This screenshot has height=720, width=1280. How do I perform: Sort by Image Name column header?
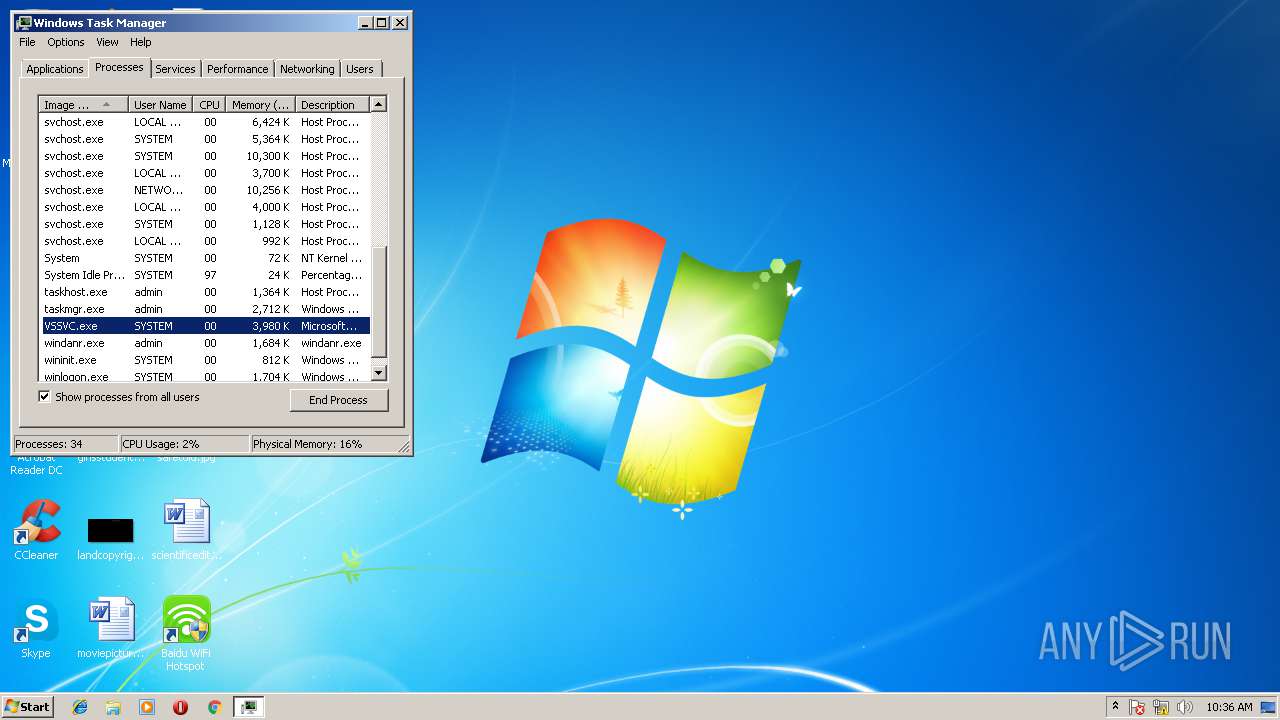click(x=84, y=104)
